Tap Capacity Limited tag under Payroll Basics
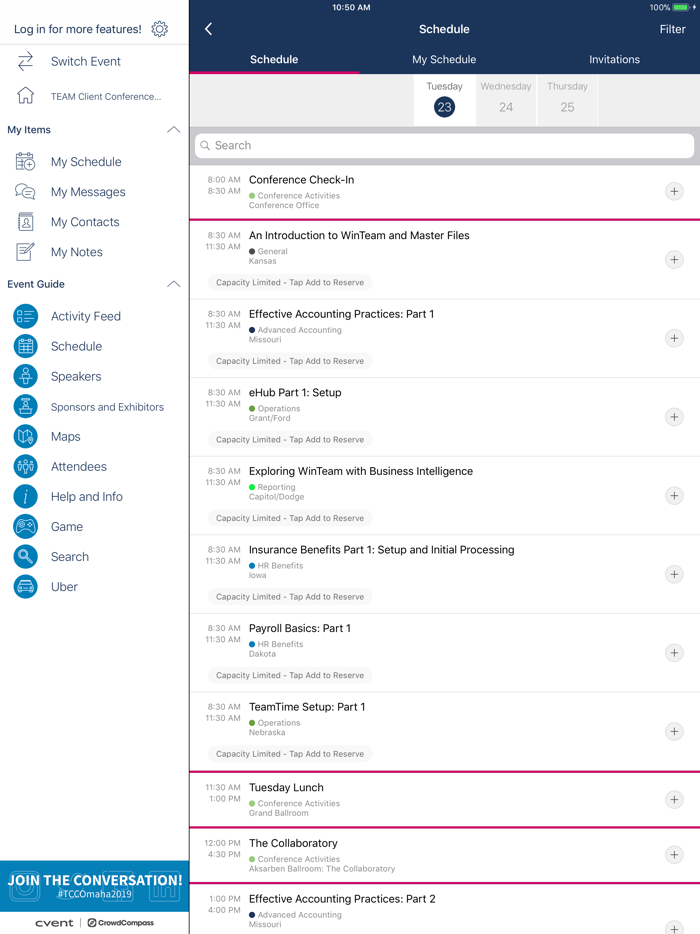Screen dimensions: 700x934 coord(290,675)
